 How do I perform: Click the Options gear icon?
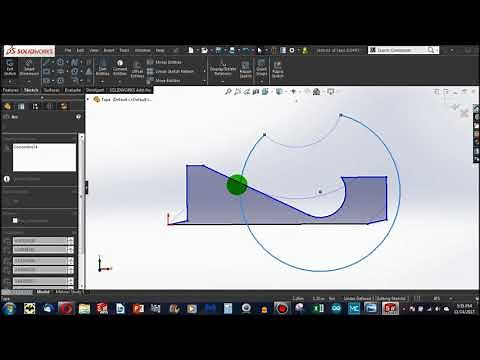point(292,50)
